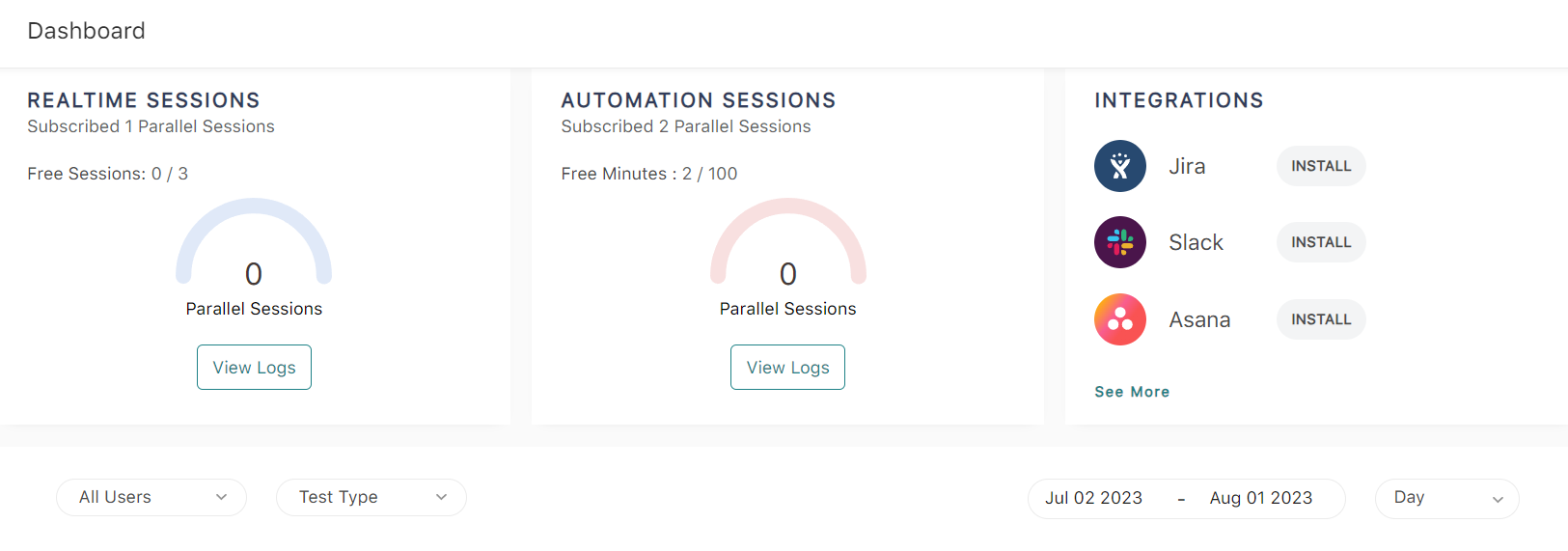
Task: Install the Jira integration
Action: tap(1320, 166)
